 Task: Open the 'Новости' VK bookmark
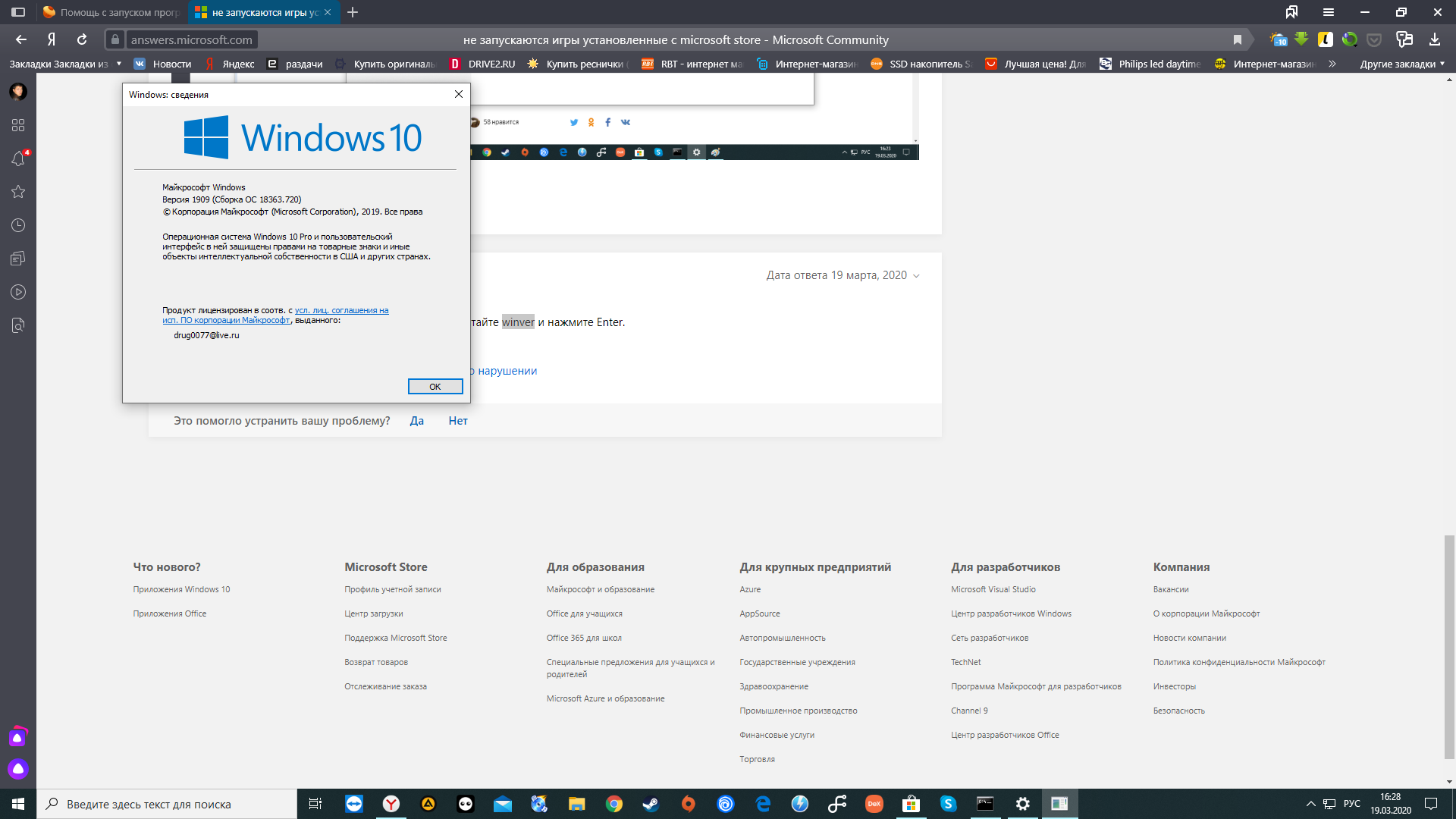click(162, 64)
